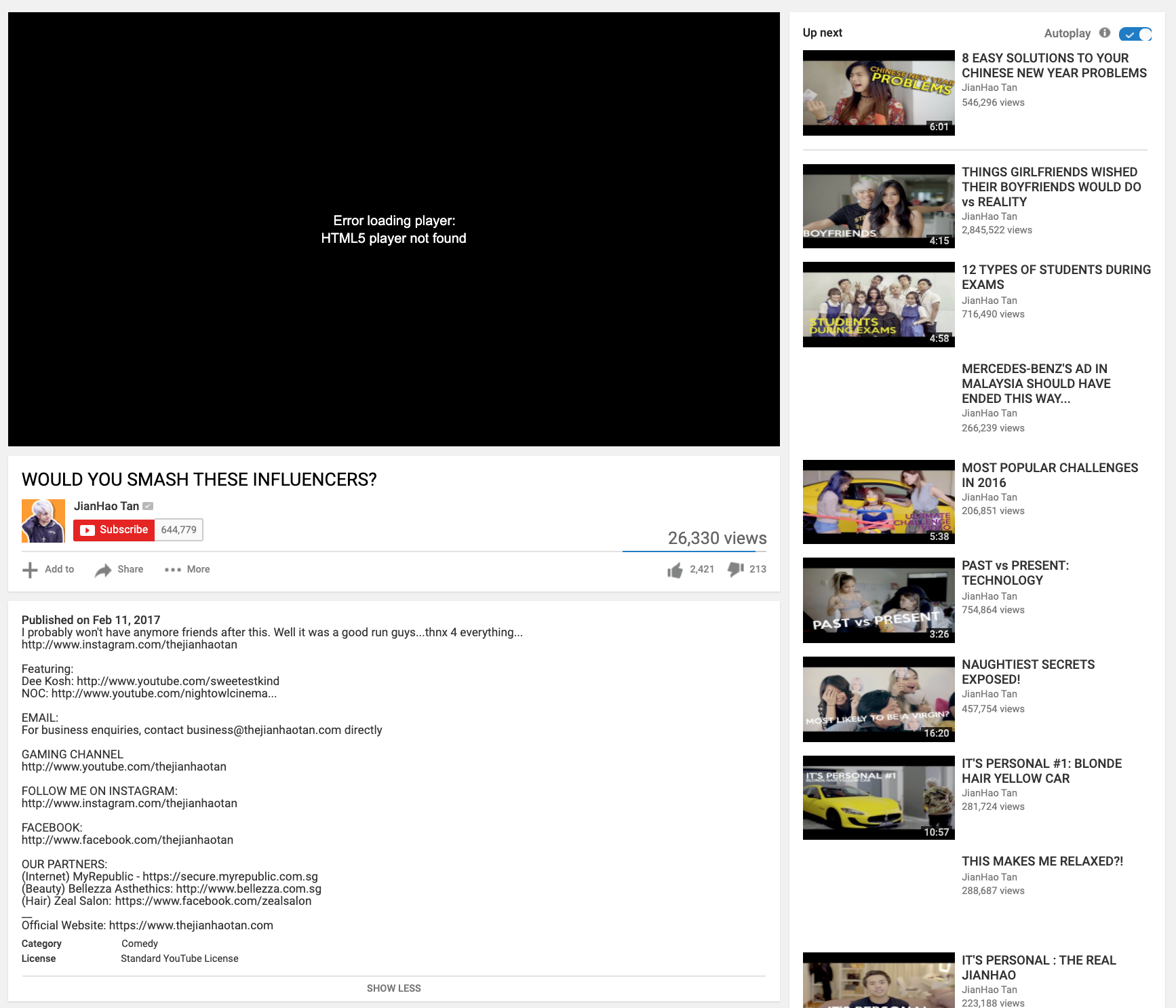Click the Share arrow icon
Viewport: 1176px width, 1008px height.
103,570
